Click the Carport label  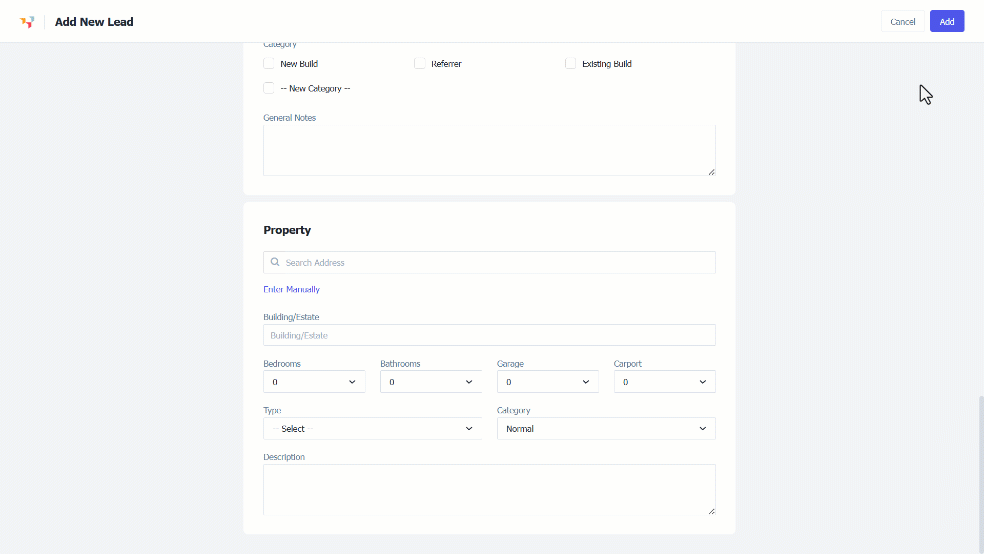[x=628, y=363]
